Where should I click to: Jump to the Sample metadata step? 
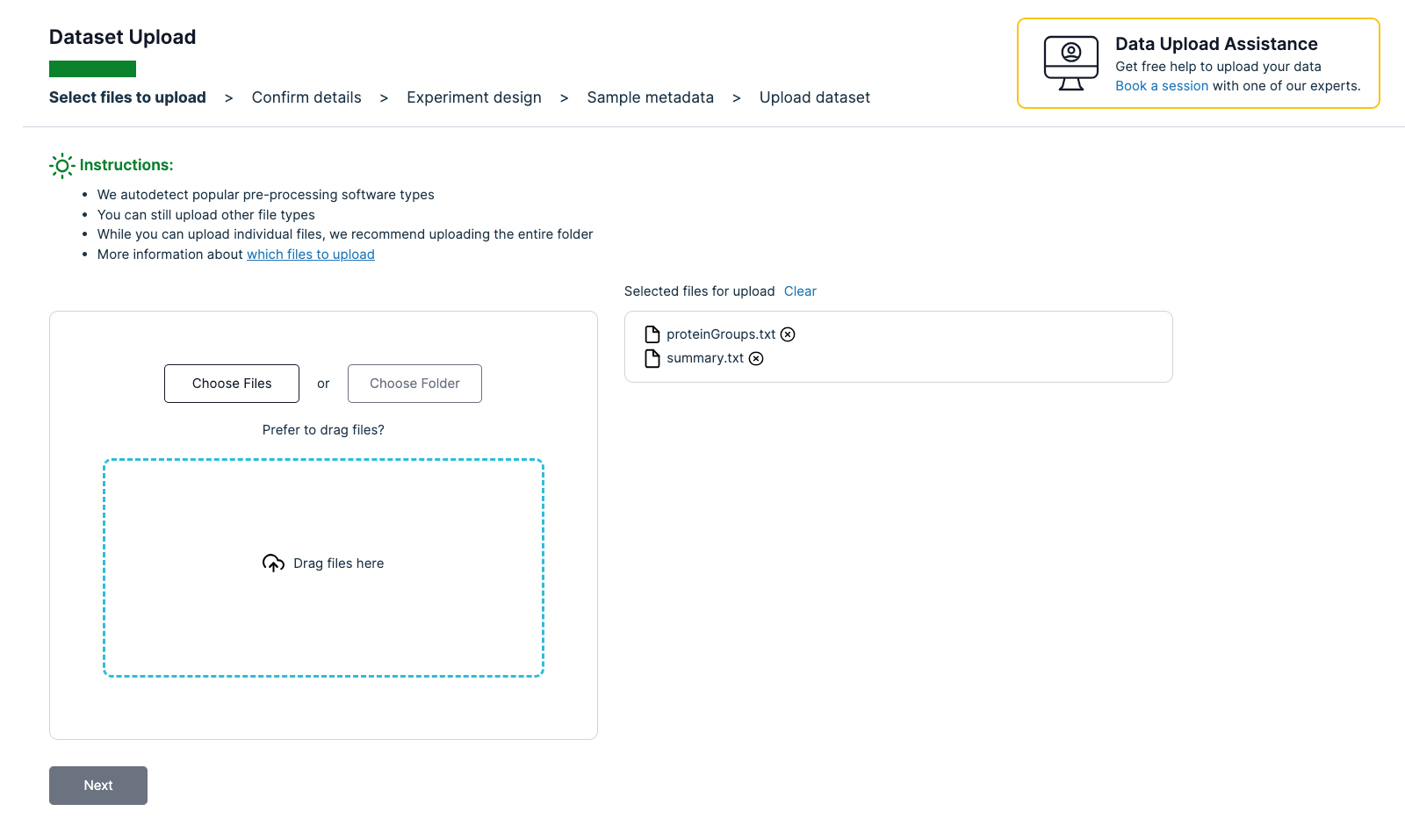click(650, 97)
